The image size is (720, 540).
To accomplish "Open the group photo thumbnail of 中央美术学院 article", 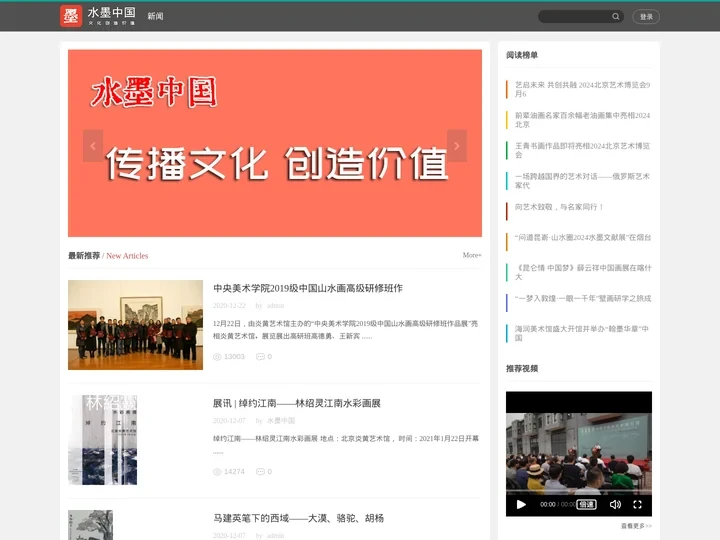I will [135, 325].
